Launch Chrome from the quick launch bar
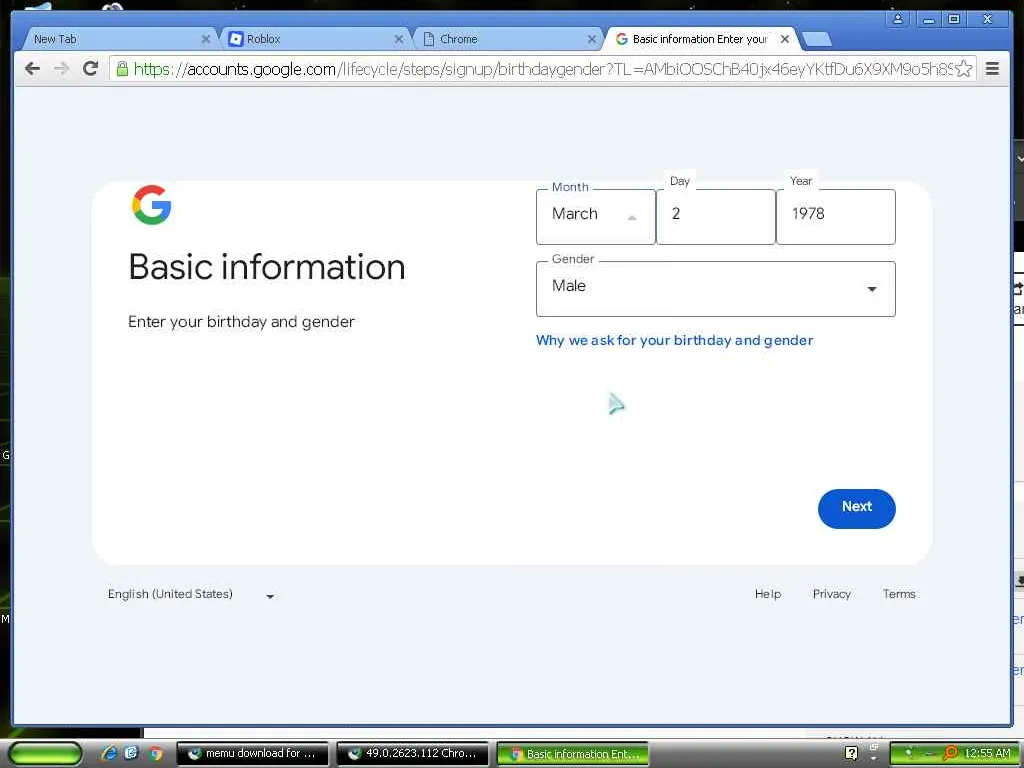The height and width of the screenshot is (768, 1024). tap(155, 754)
